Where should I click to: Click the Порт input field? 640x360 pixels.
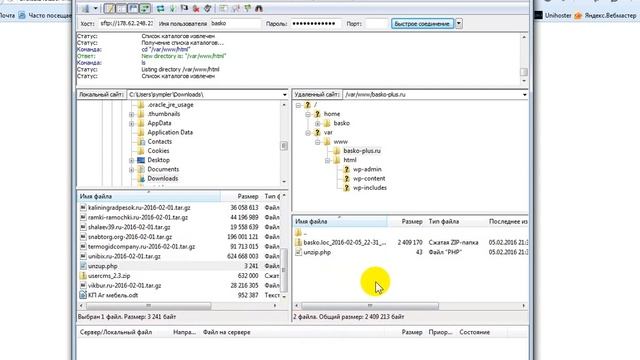pyautogui.click(x=376, y=24)
